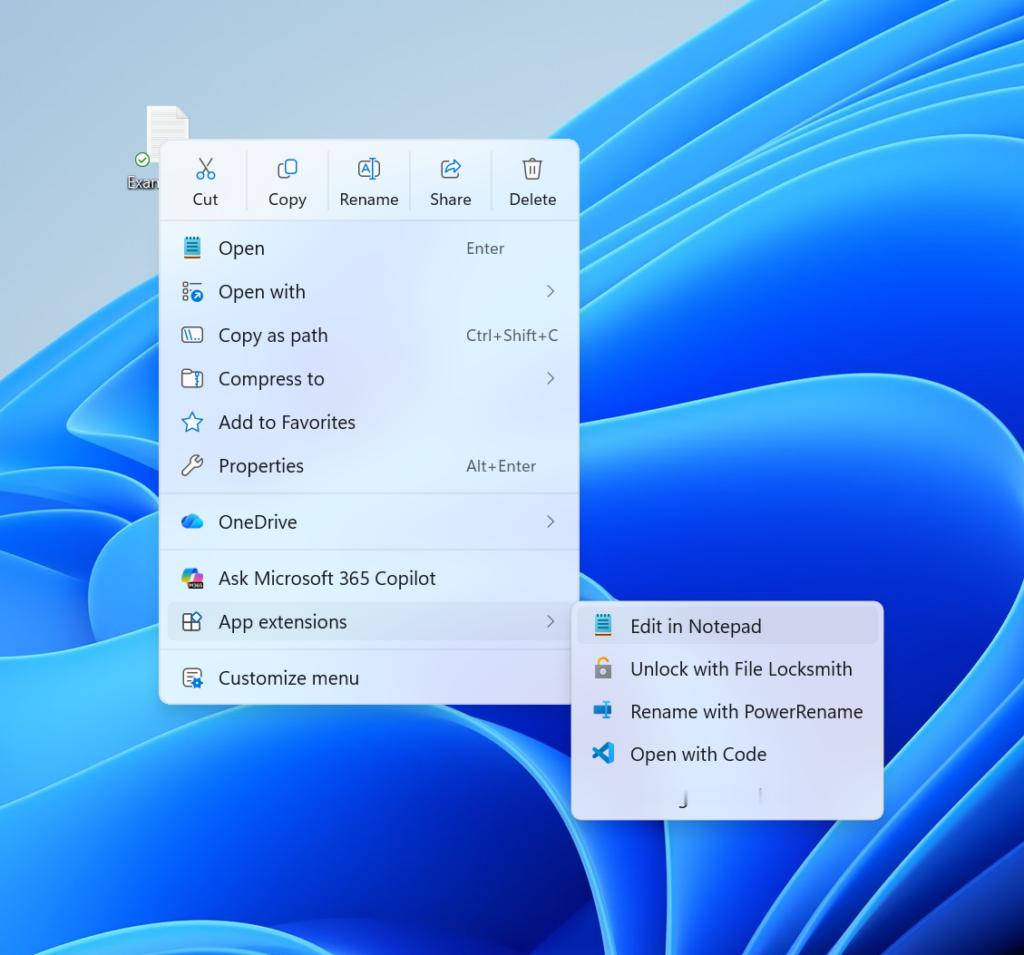This screenshot has height=955, width=1024.
Task: Open Customize menu entry
Action: click(369, 678)
